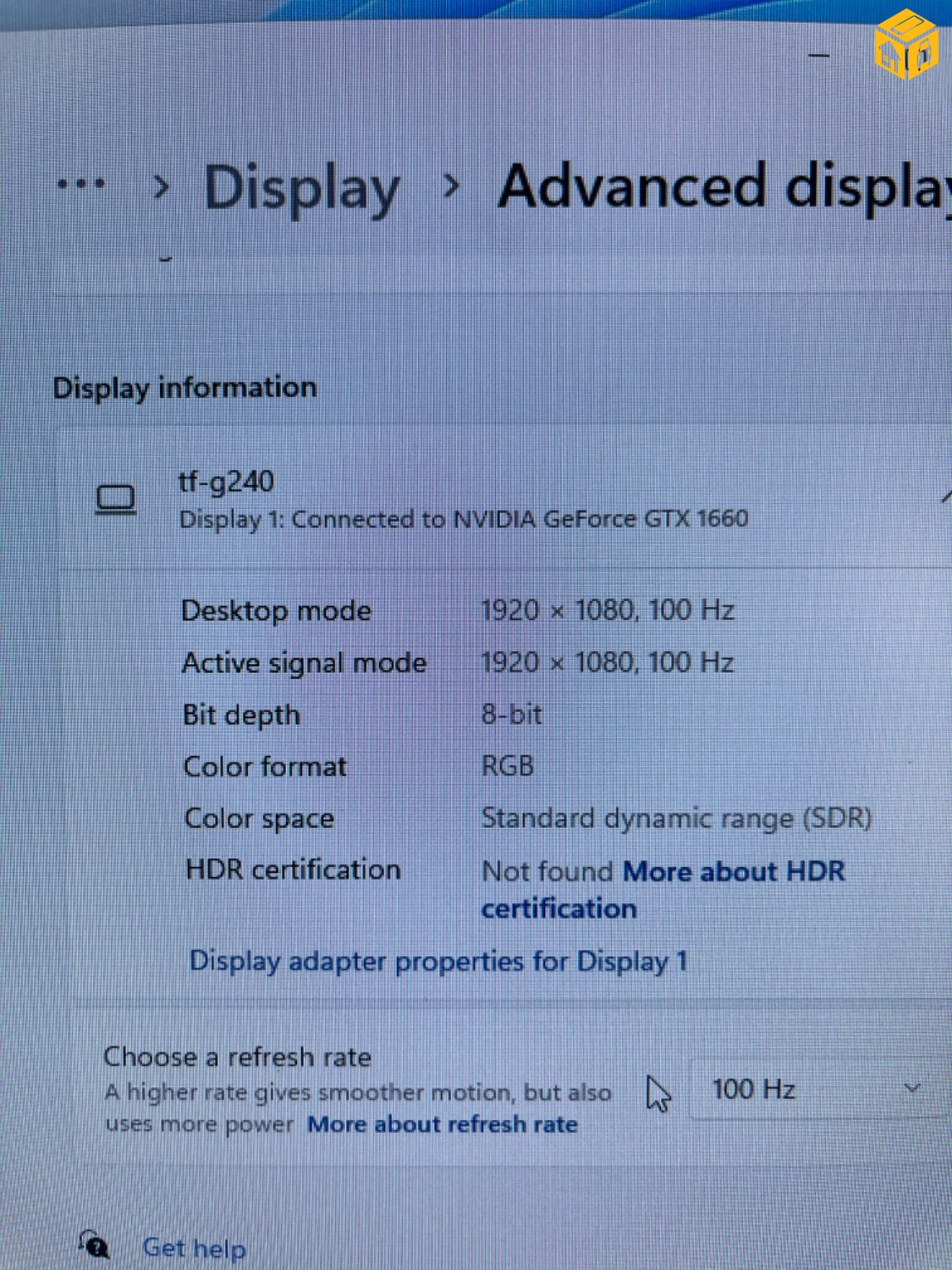Open the 100 Hz refresh rate dropdown
952x1270 pixels.
tap(812, 1090)
